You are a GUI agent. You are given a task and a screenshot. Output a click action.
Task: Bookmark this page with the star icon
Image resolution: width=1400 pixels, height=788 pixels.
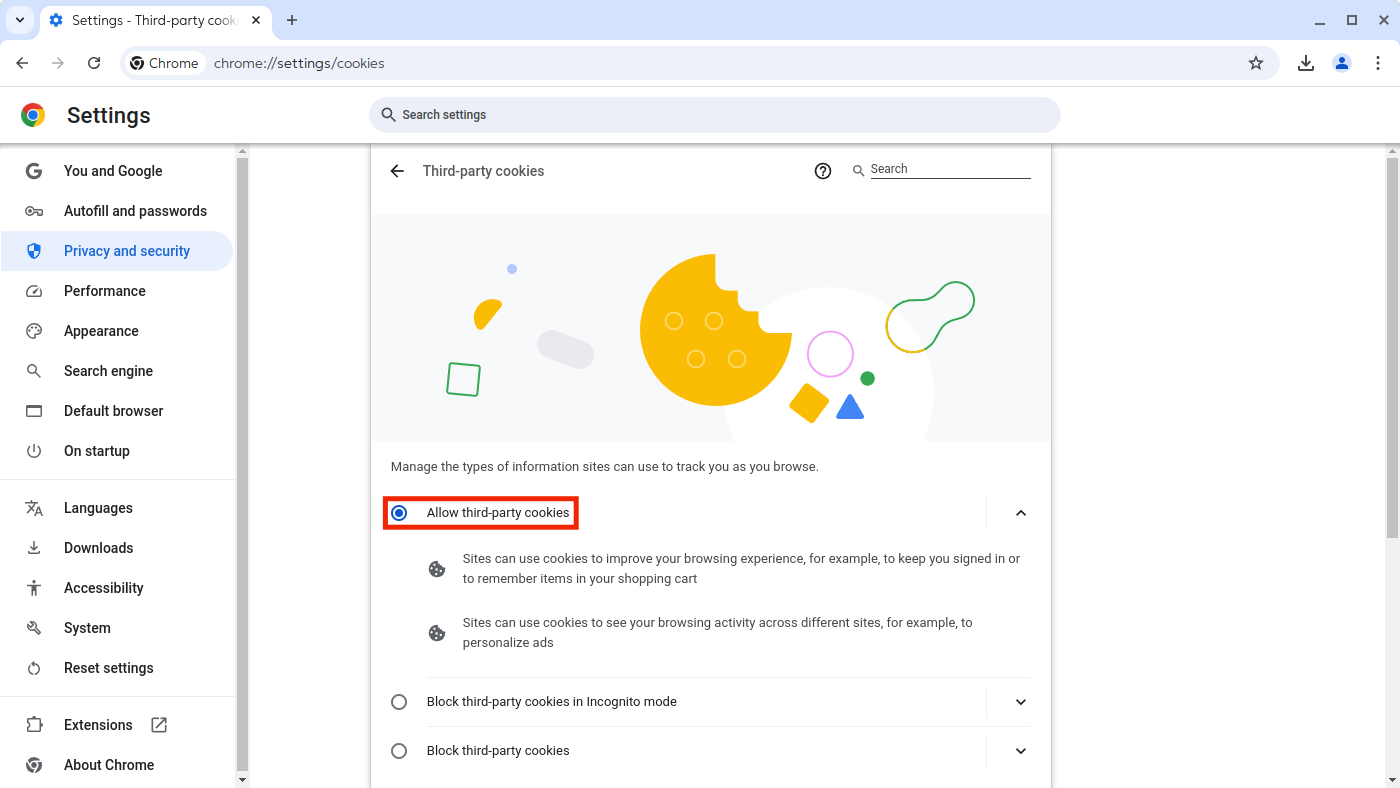(x=1256, y=62)
